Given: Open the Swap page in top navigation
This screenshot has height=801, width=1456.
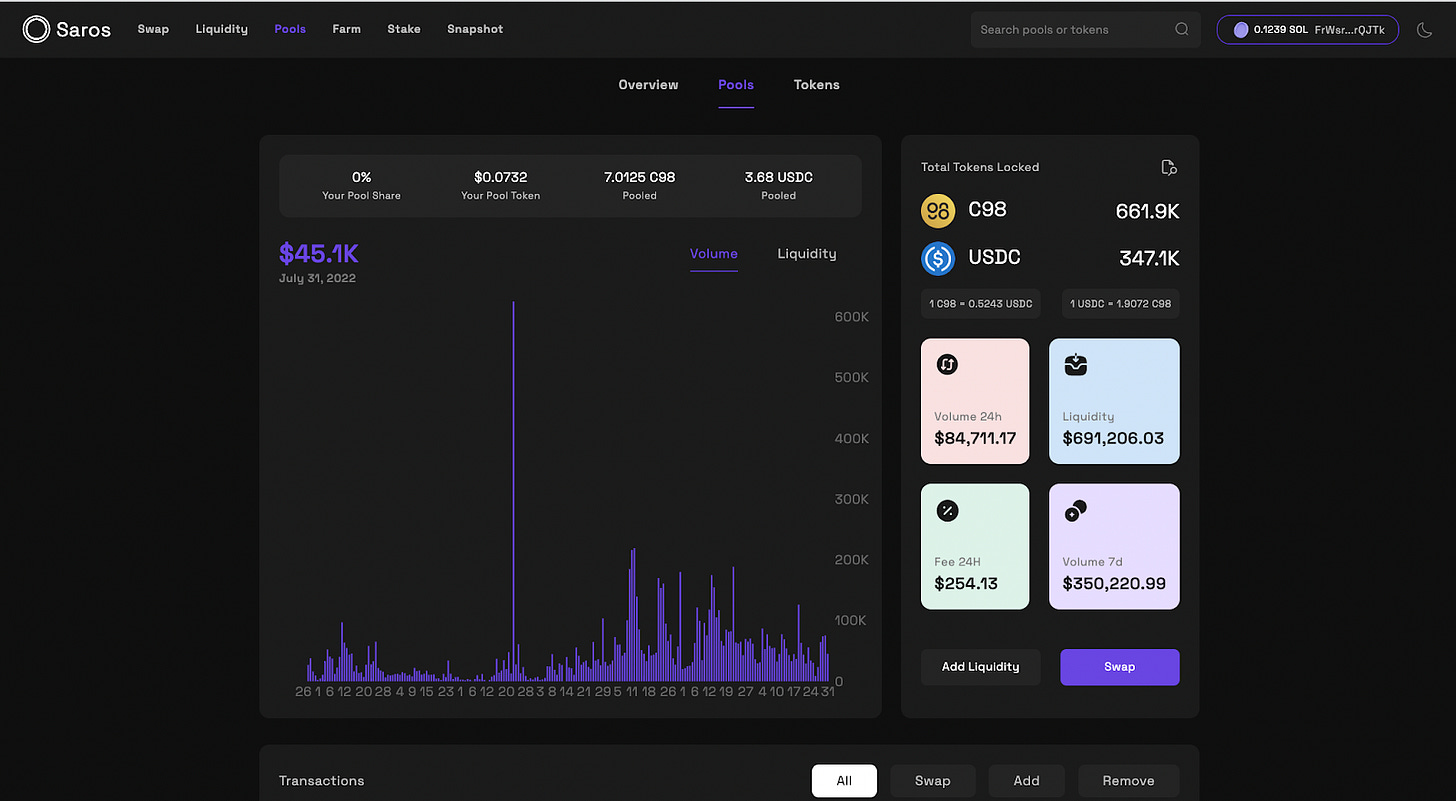Looking at the screenshot, I should [x=153, y=29].
